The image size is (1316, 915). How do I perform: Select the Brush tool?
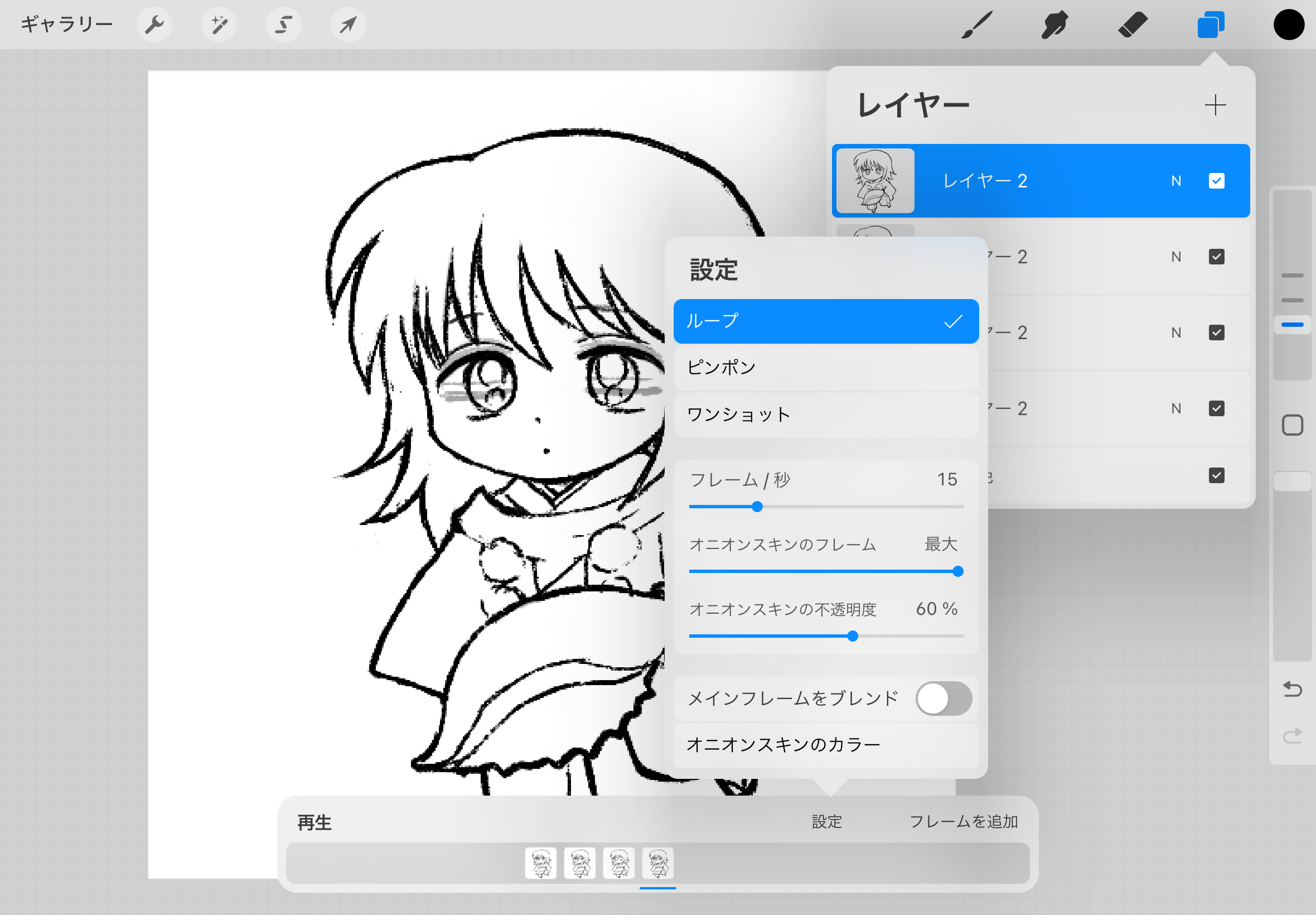[x=976, y=25]
